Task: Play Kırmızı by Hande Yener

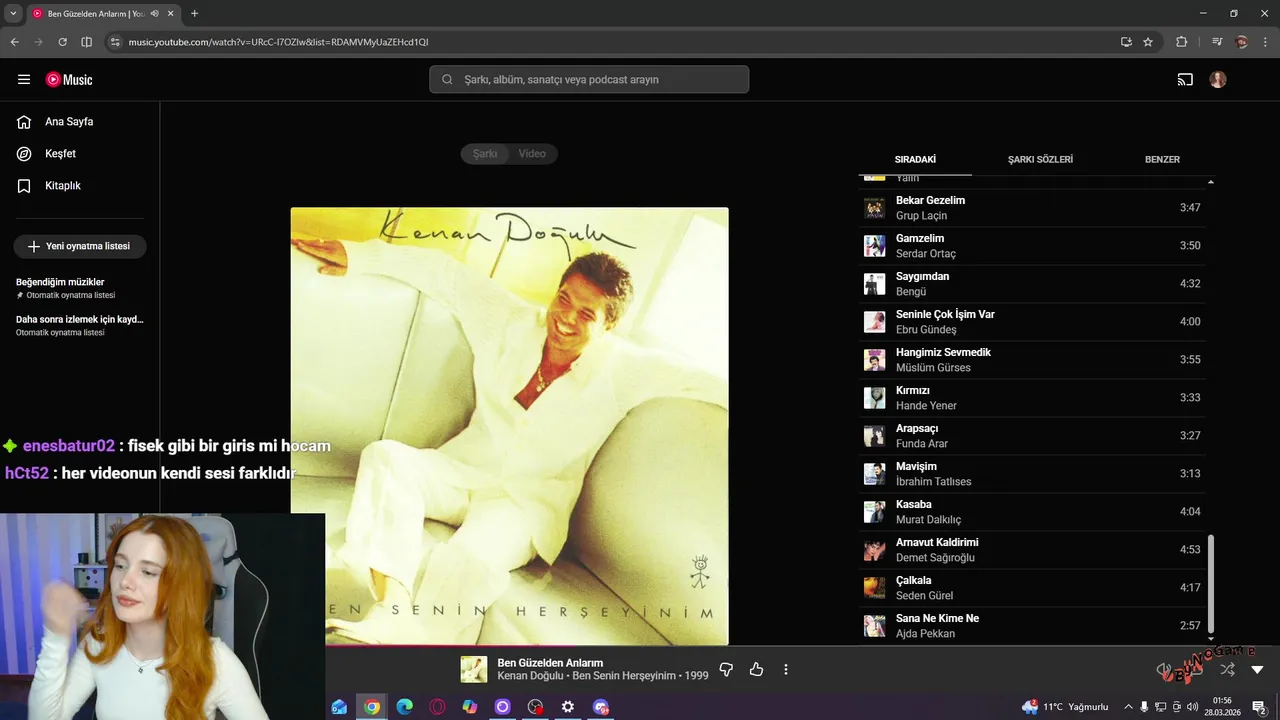Action: click(x=1032, y=398)
